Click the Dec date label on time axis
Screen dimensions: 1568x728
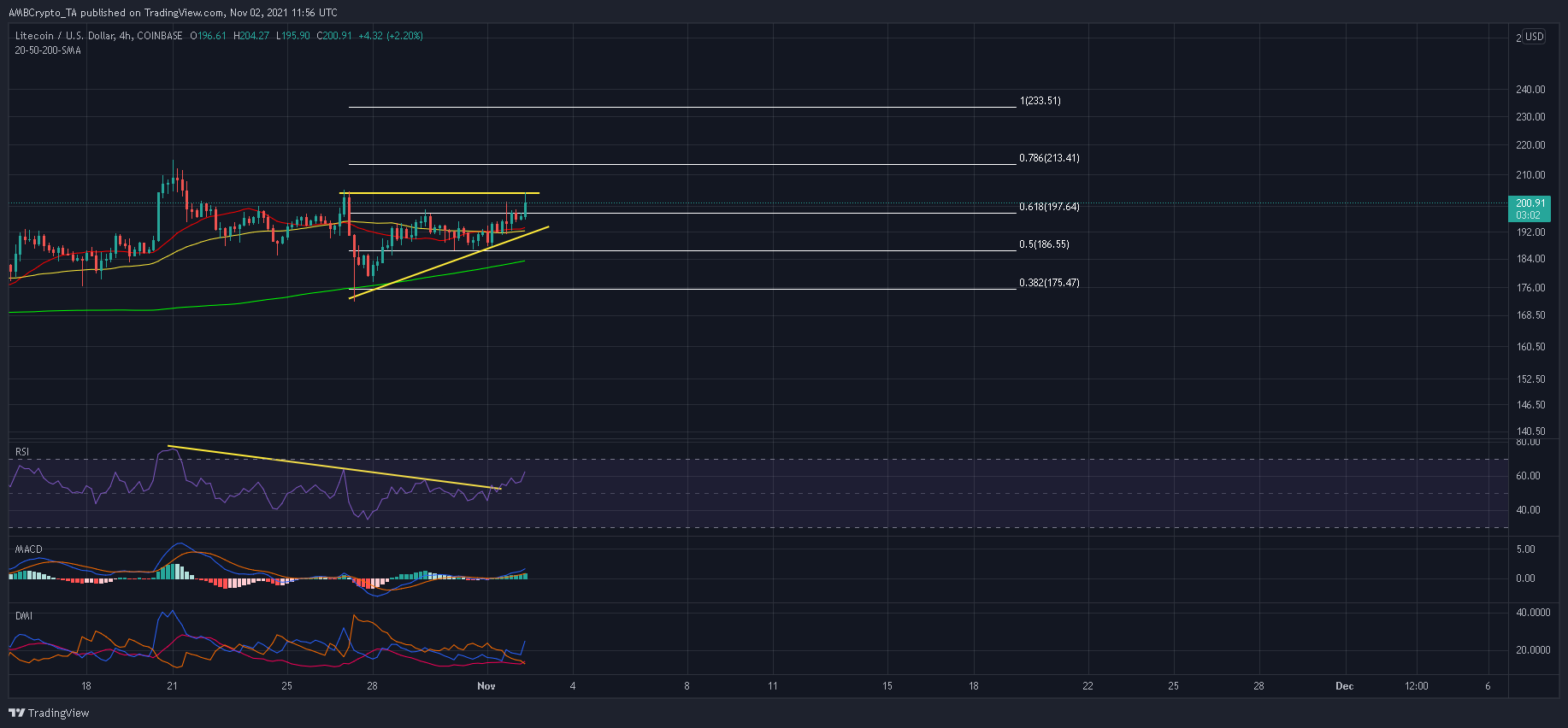1345,686
